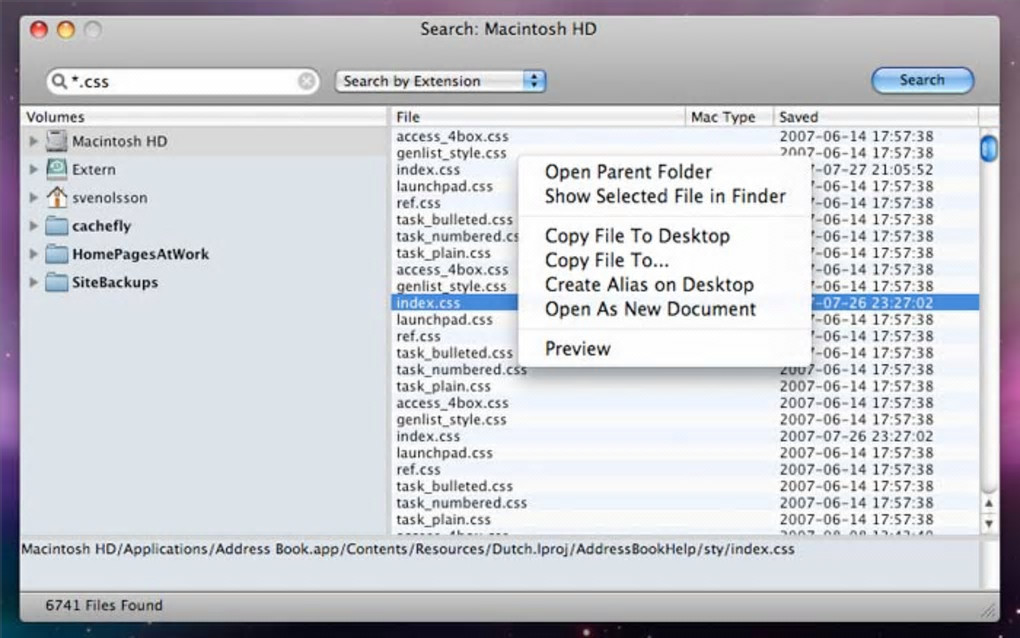Choose Show Selected File in Finder
Screen dimensions: 1020x638
(x=665, y=196)
